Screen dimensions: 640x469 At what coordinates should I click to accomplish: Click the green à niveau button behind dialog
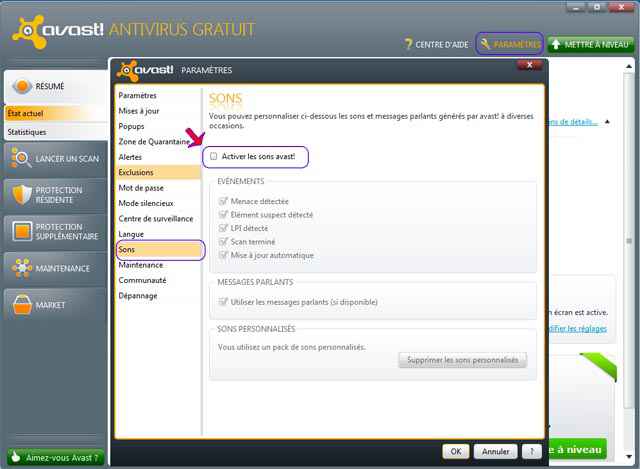pyautogui.click(x=576, y=449)
